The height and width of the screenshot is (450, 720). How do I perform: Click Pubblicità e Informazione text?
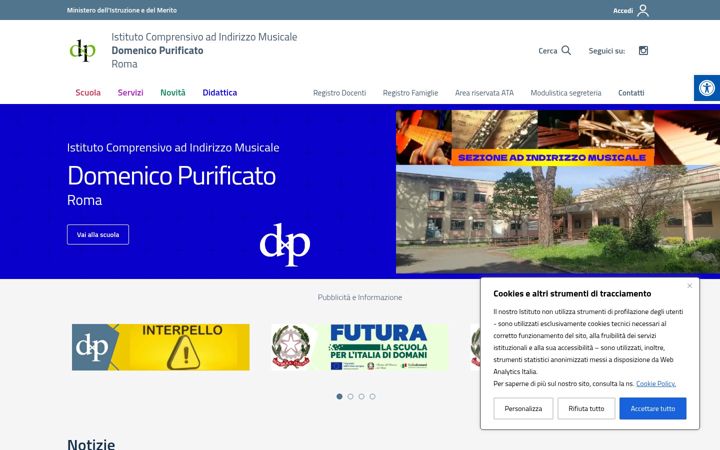coord(360,298)
